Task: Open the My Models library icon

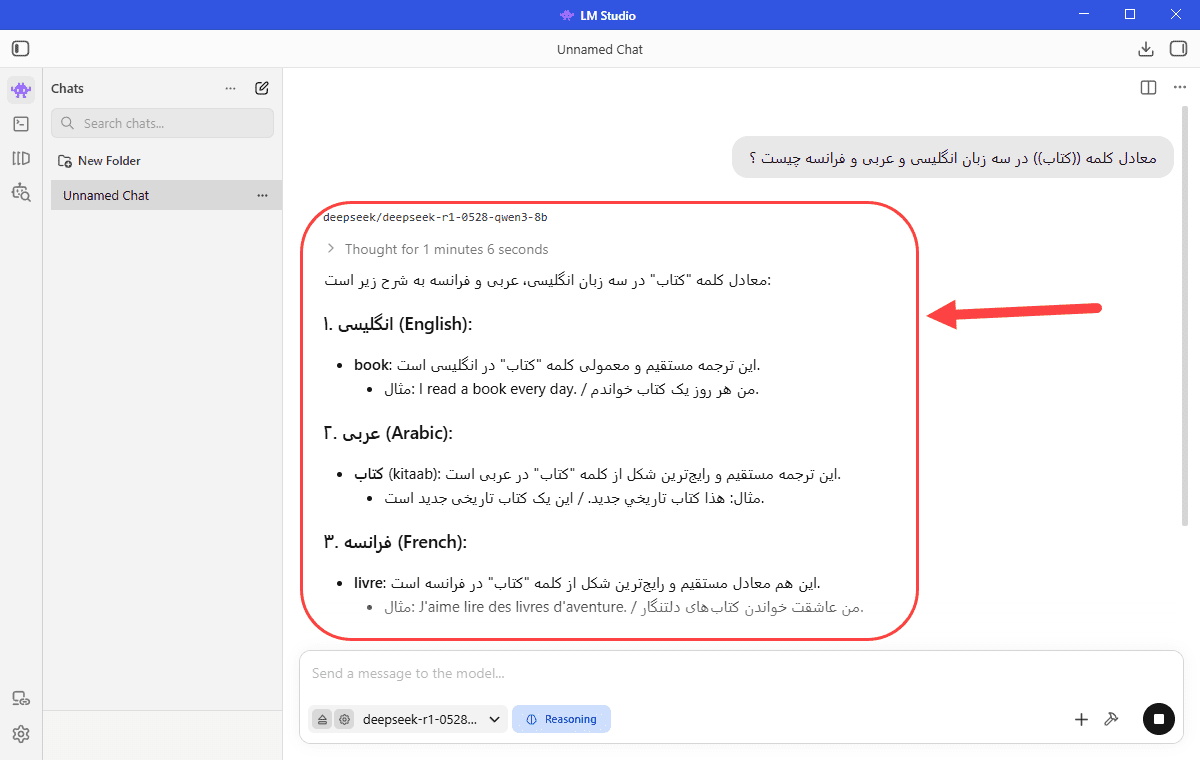Action: [x=21, y=158]
